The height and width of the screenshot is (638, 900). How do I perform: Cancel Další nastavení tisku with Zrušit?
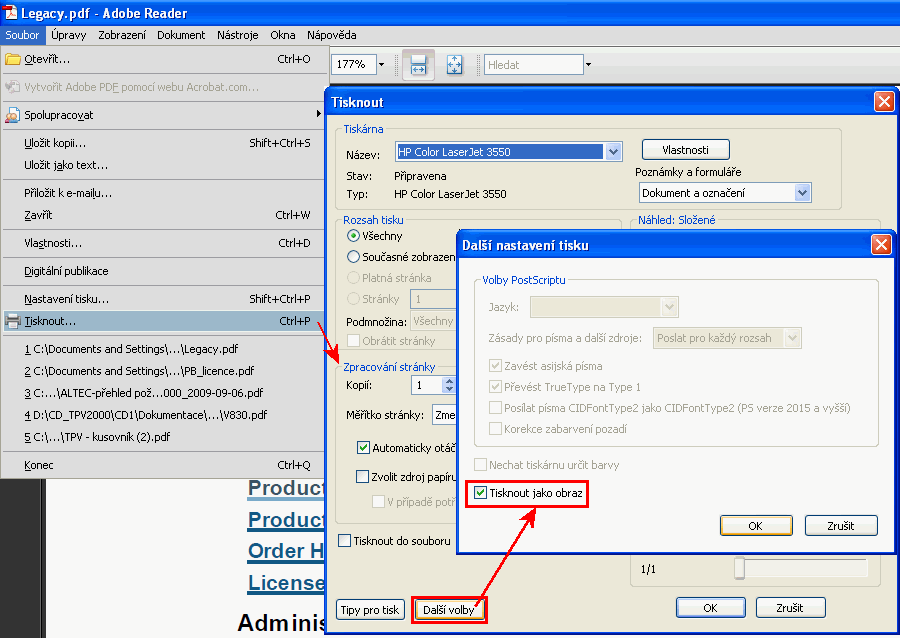(841, 526)
